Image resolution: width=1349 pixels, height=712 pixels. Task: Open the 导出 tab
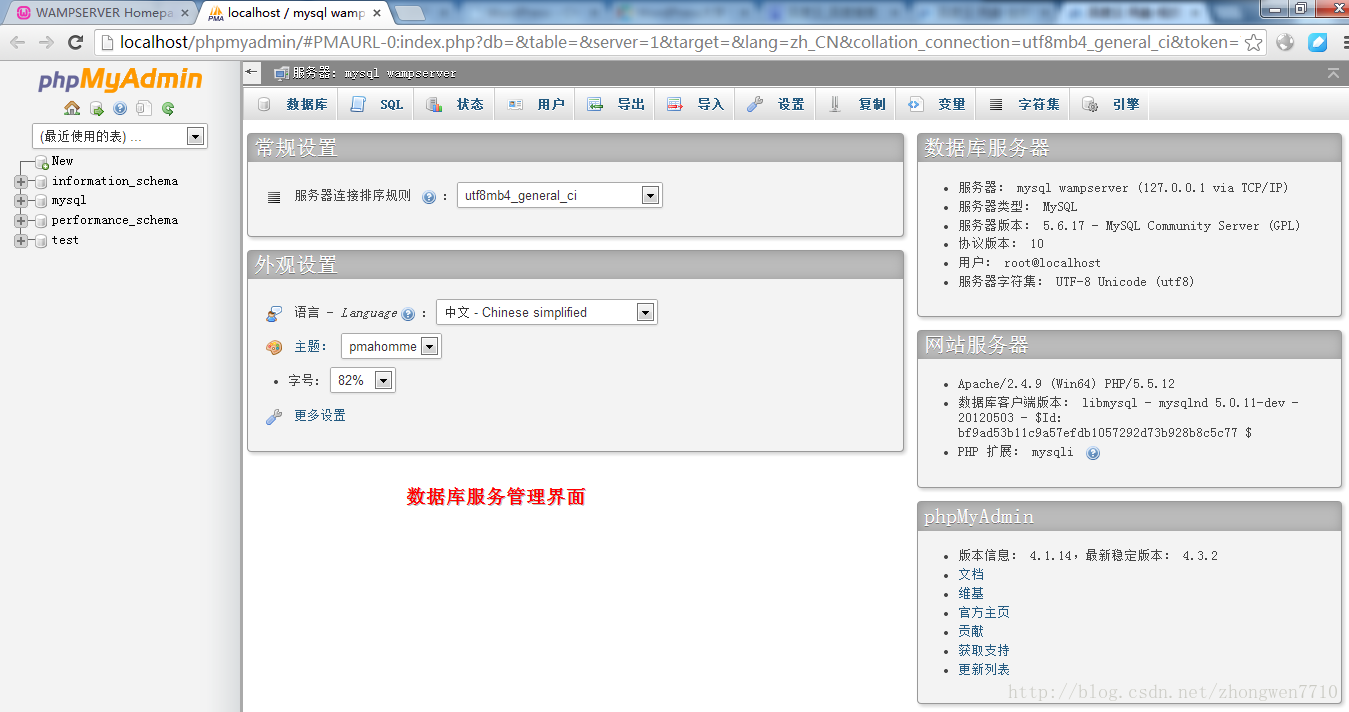[x=616, y=104]
